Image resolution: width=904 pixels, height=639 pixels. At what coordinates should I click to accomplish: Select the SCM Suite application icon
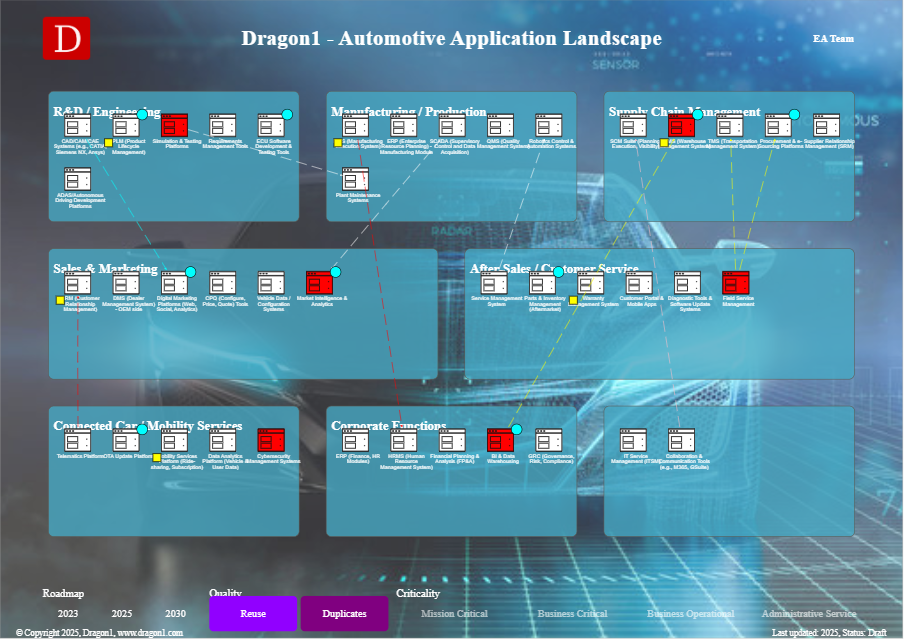tap(634, 125)
